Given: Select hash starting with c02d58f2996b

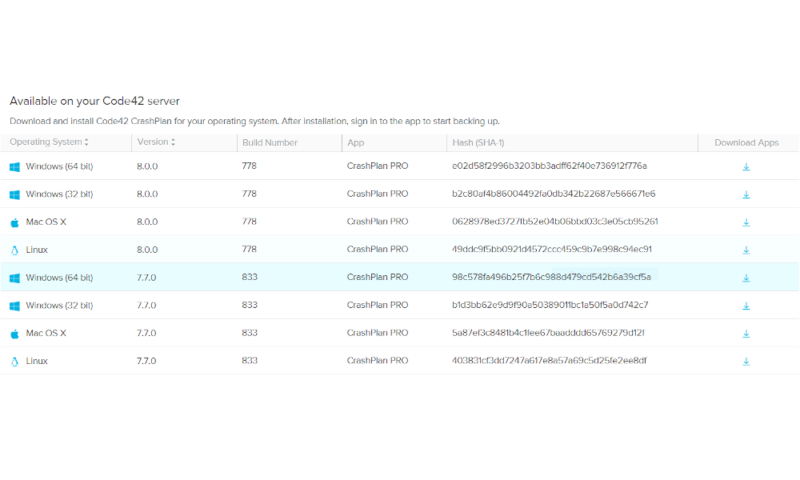Looking at the screenshot, I should (549, 166).
